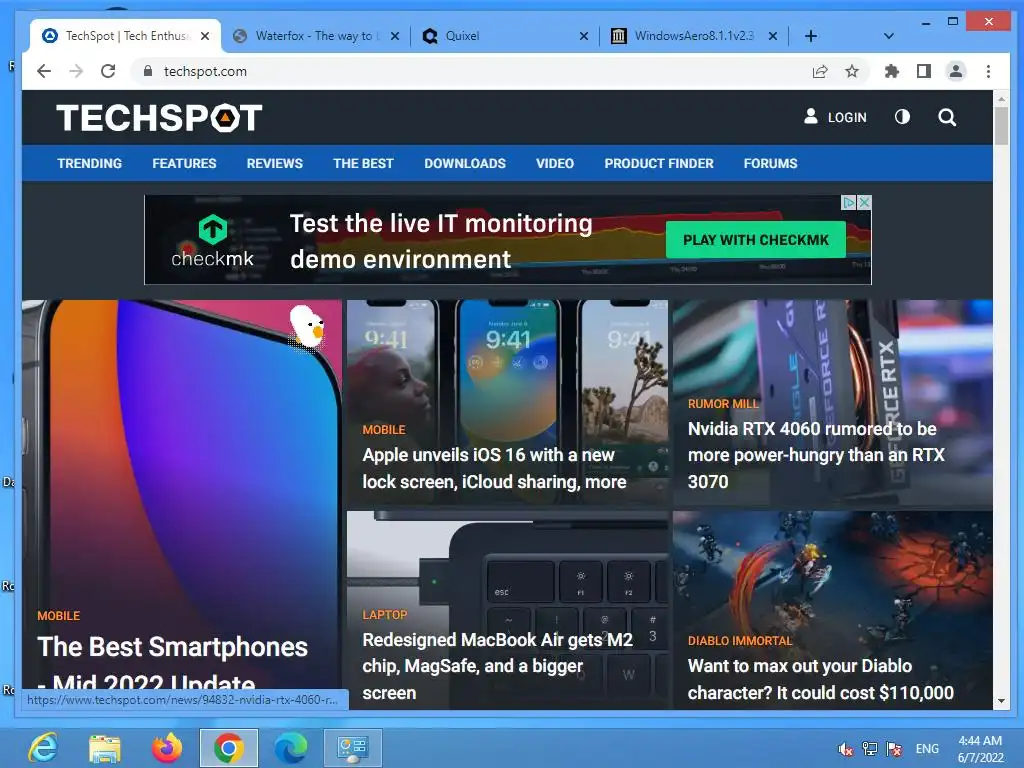
Task: Launch Microsoft Edge from taskbar
Action: click(x=291, y=748)
